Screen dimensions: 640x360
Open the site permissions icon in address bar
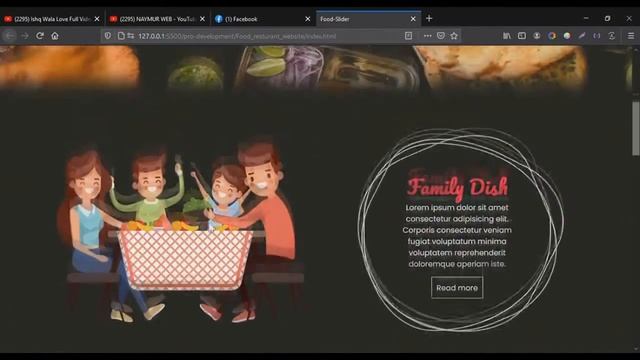131,36
